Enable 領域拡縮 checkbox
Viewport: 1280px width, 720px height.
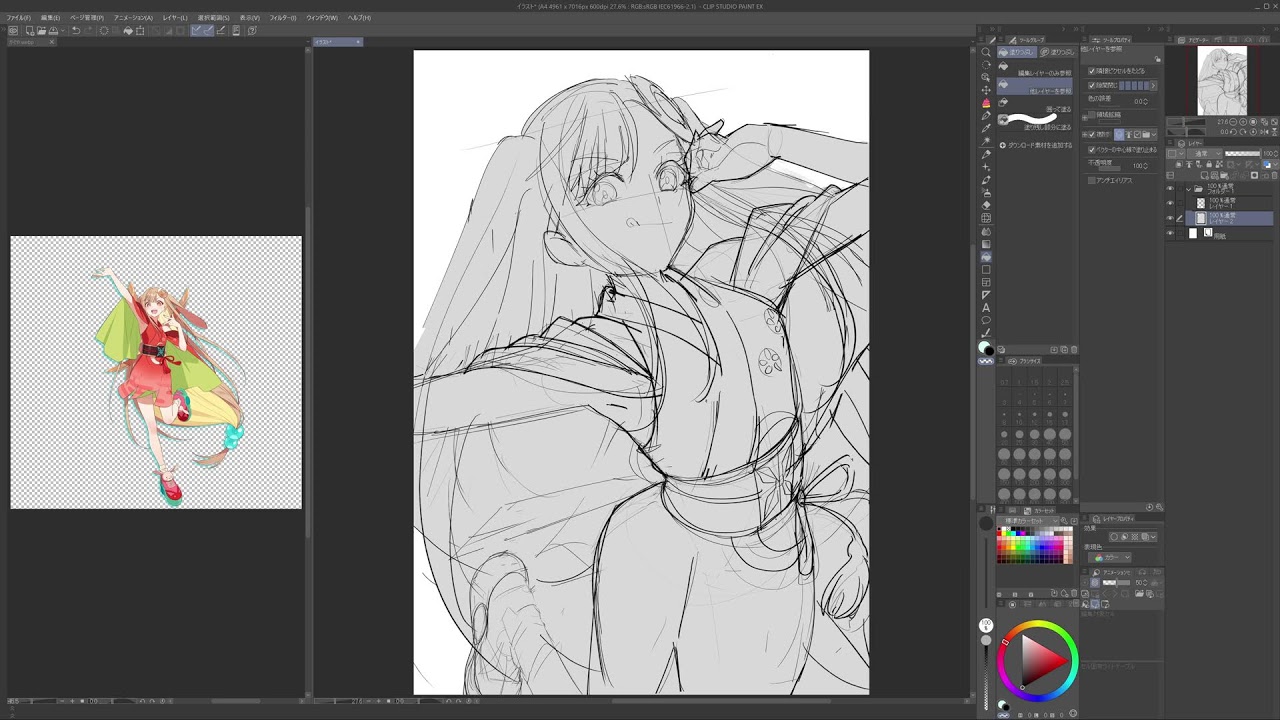[x=1091, y=114]
